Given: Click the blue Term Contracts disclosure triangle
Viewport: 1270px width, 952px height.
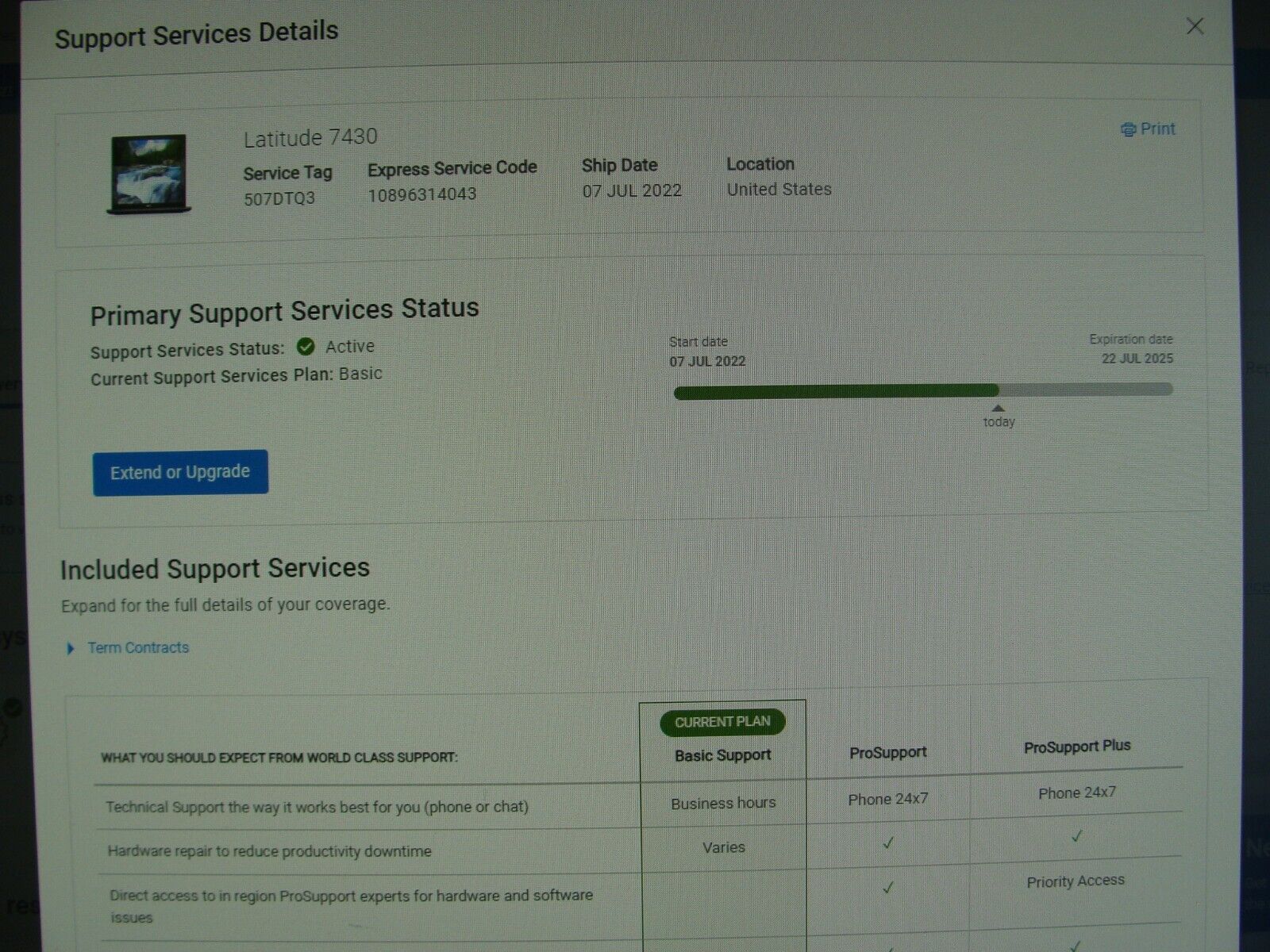Looking at the screenshot, I should pos(71,648).
